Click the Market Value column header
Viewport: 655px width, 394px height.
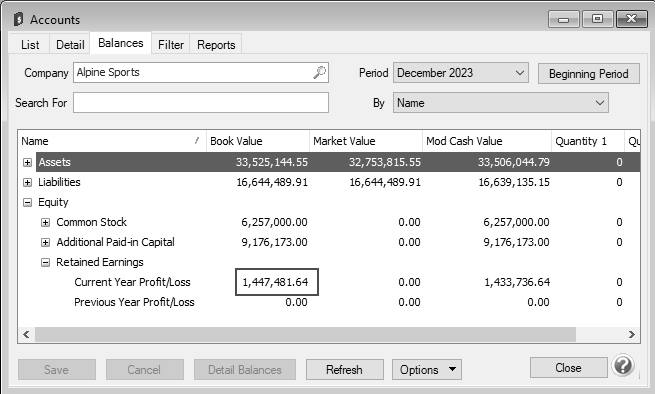(366, 141)
